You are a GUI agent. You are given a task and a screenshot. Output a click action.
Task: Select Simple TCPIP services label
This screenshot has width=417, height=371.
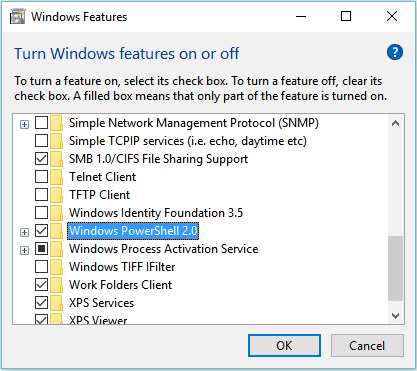tap(188, 141)
